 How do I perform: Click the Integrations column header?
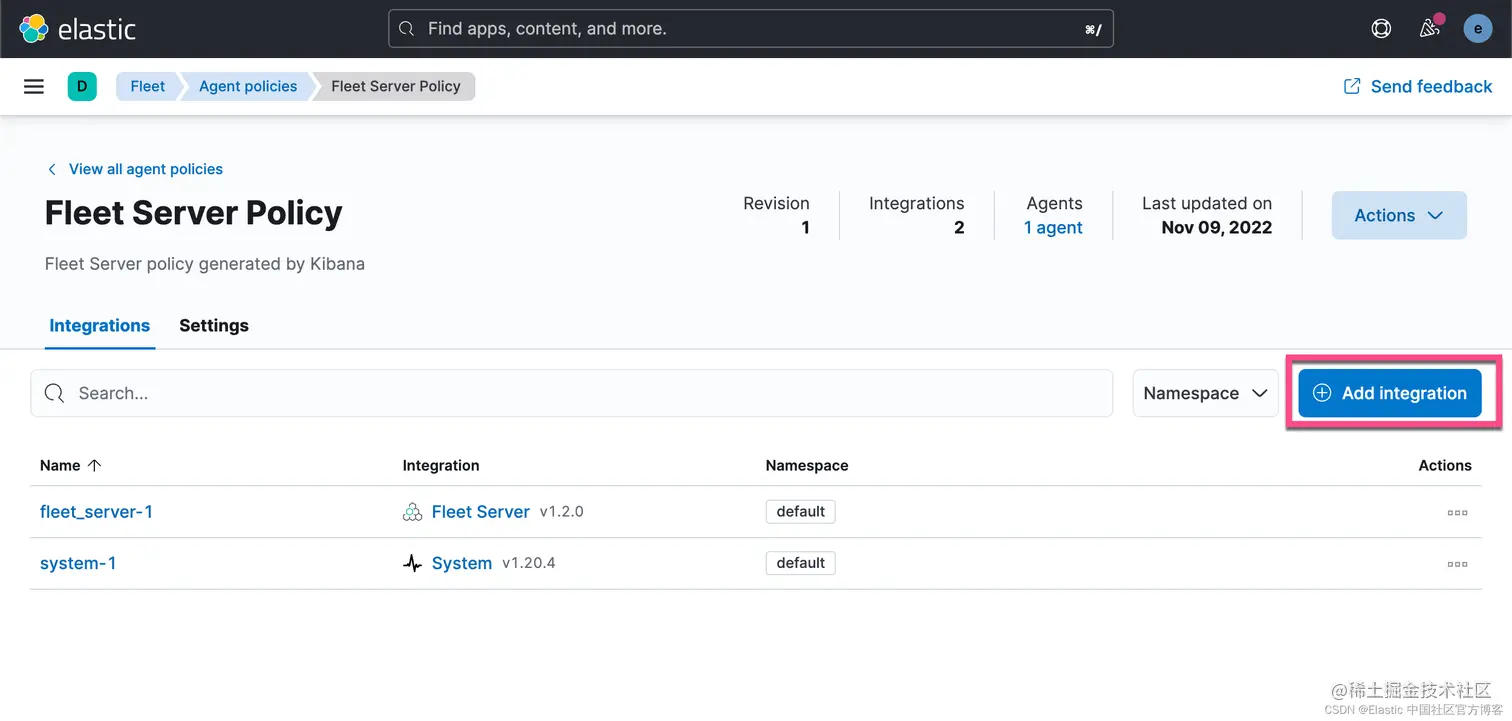(441, 465)
